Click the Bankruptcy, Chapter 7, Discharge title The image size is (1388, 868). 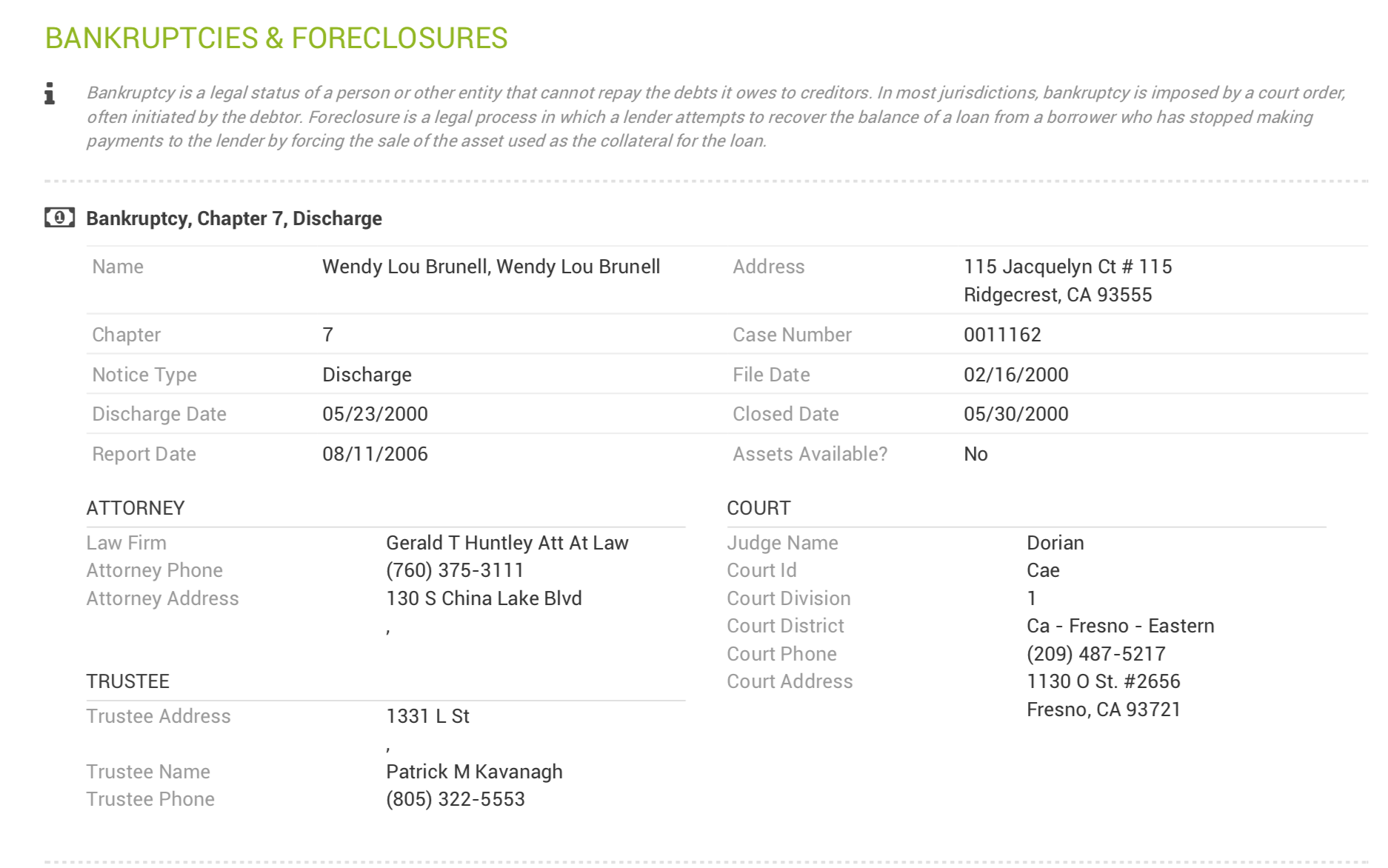(234, 218)
